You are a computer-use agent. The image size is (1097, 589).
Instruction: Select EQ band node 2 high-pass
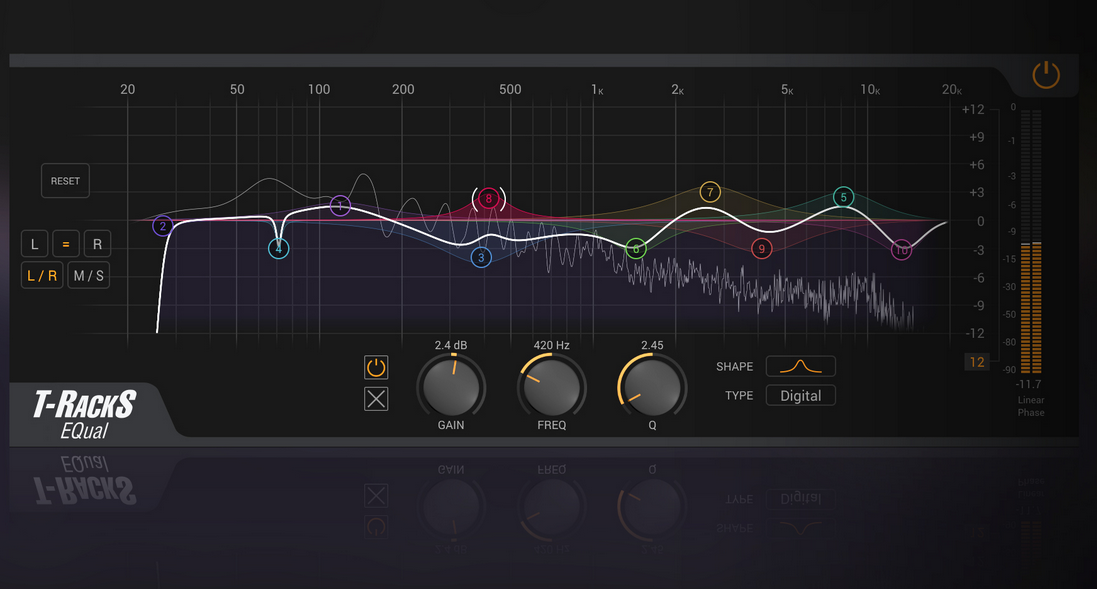(x=163, y=226)
